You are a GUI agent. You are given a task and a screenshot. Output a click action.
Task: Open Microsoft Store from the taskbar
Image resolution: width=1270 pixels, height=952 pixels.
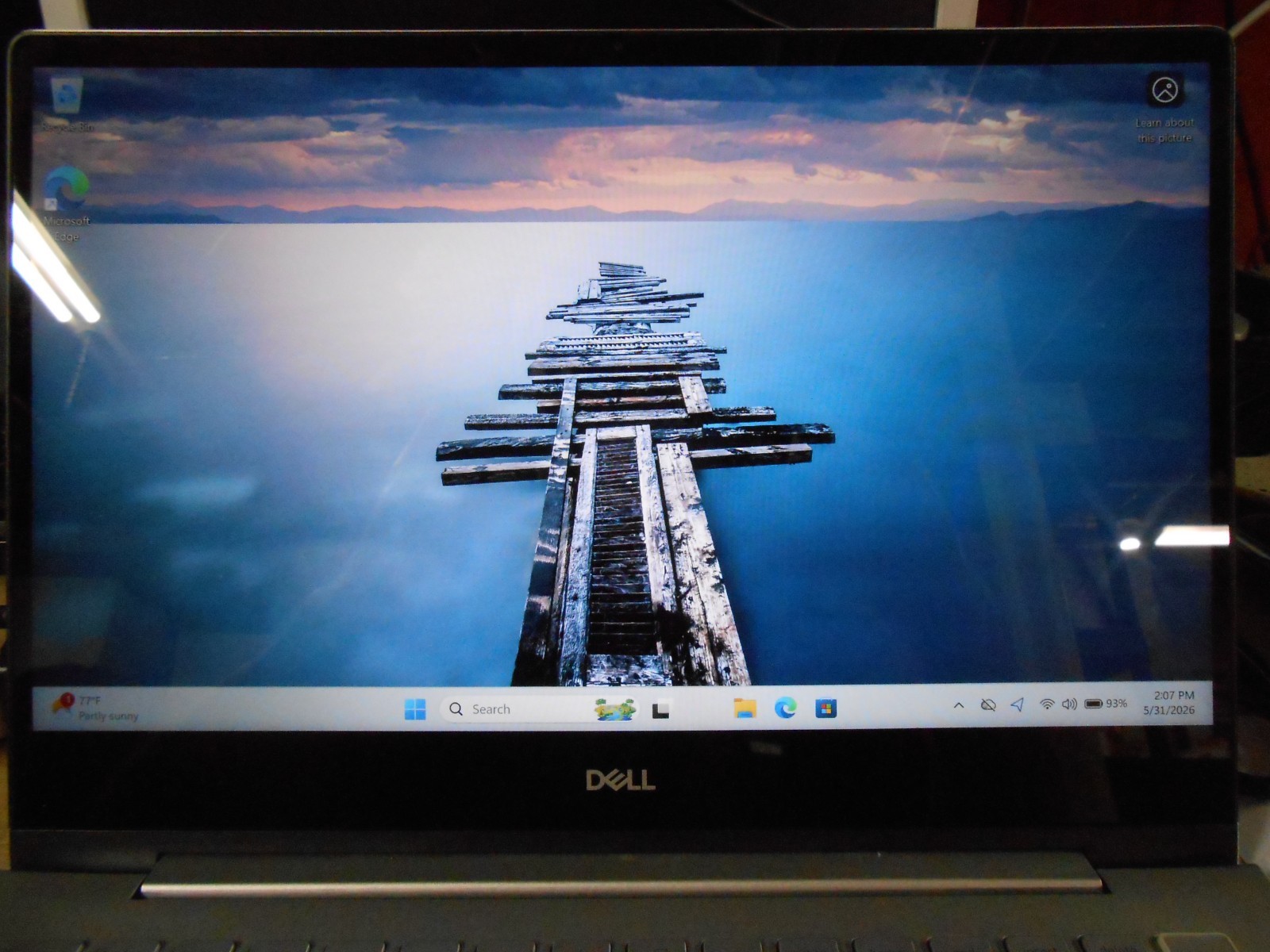825,708
